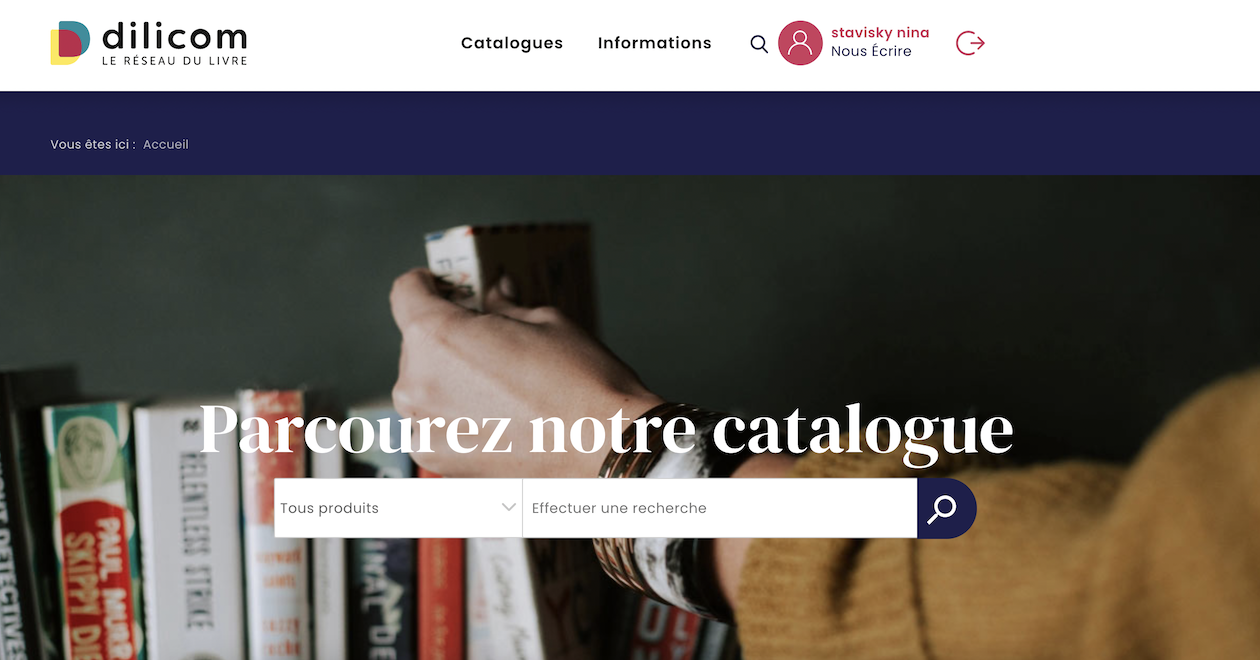
Task: Focus the Effectuer une recherche field
Action: (x=720, y=508)
